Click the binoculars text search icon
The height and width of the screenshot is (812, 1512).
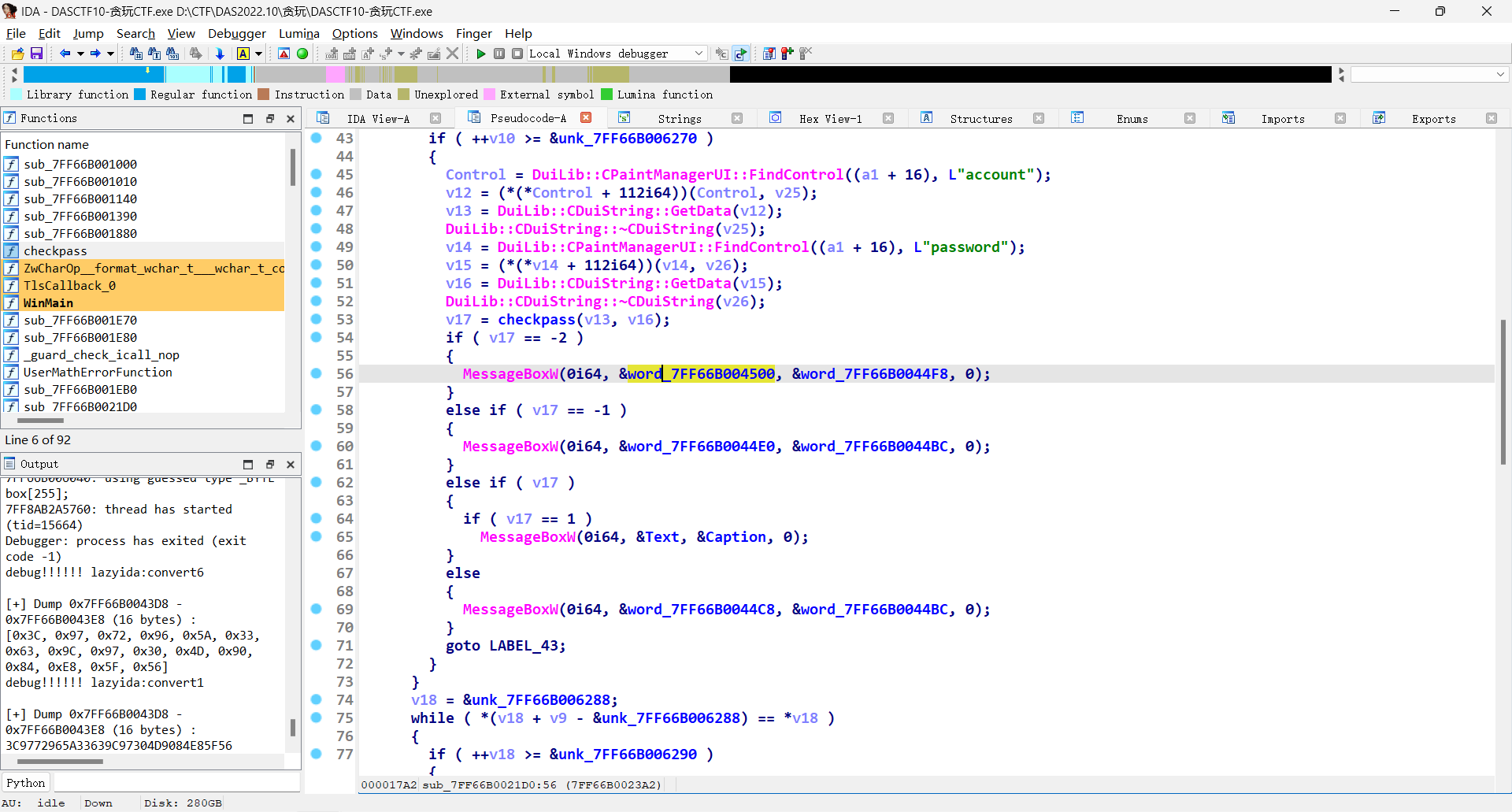(x=154, y=54)
